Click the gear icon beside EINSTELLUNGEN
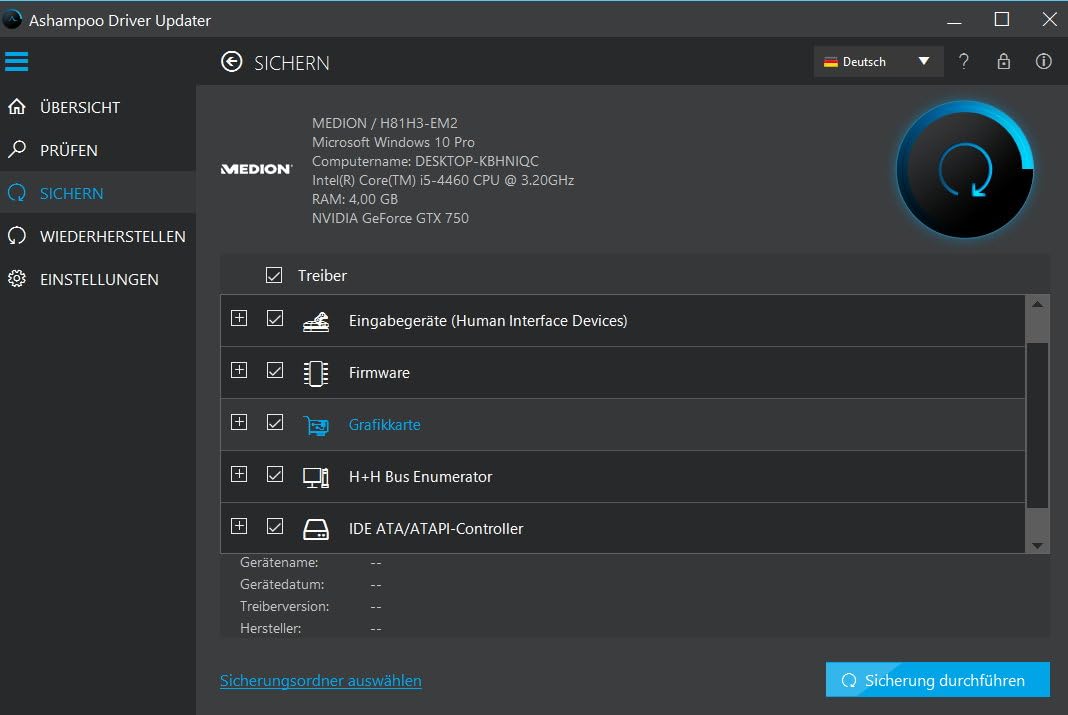Image resolution: width=1068 pixels, height=715 pixels. click(17, 279)
